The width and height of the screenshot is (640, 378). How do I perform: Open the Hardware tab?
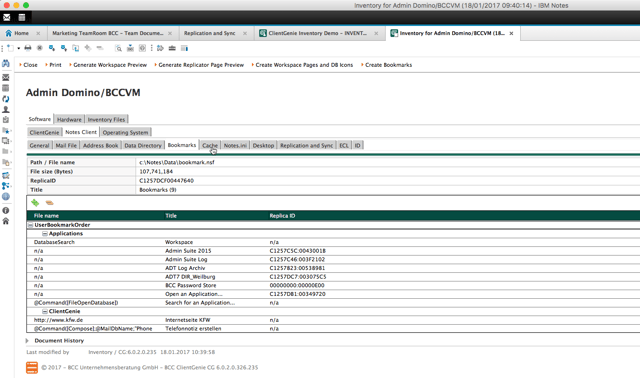coord(69,119)
